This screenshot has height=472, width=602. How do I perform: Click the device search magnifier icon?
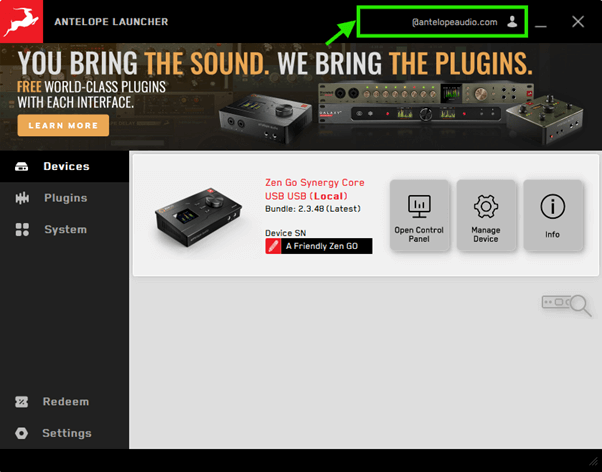pos(566,305)
